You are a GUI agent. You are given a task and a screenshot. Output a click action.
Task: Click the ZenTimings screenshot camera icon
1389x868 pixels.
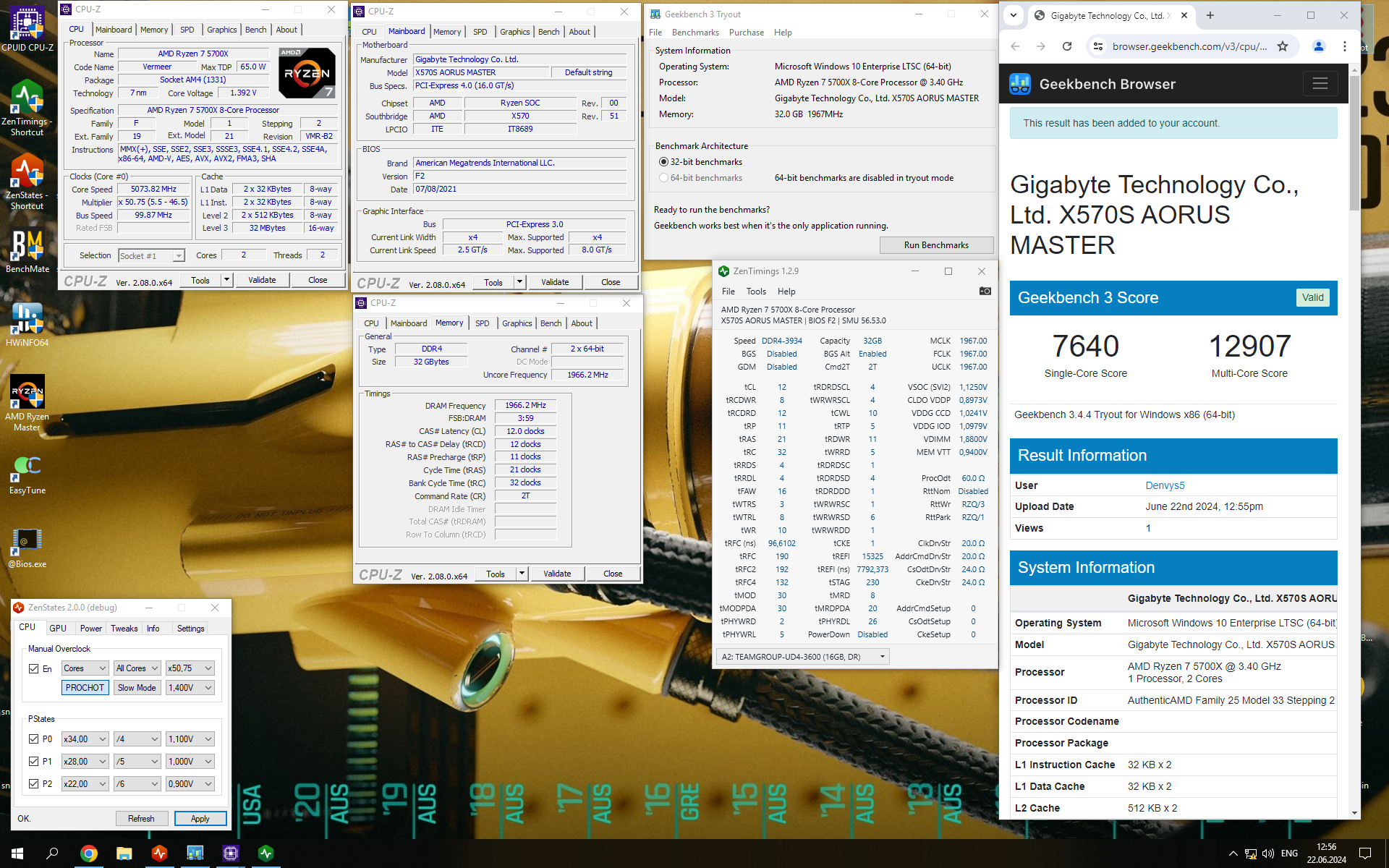pyautogui.click(x=985, y=291)
